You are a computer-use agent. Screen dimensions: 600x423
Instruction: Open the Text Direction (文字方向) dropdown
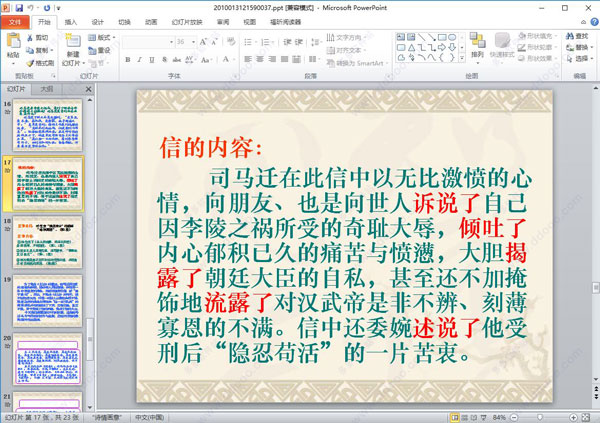(x=346, y=37)
